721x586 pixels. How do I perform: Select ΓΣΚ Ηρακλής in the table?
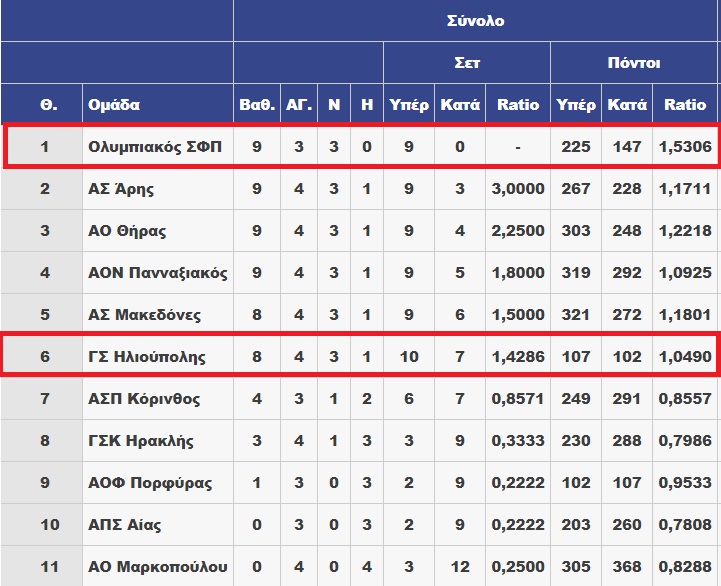click(141, 441)
